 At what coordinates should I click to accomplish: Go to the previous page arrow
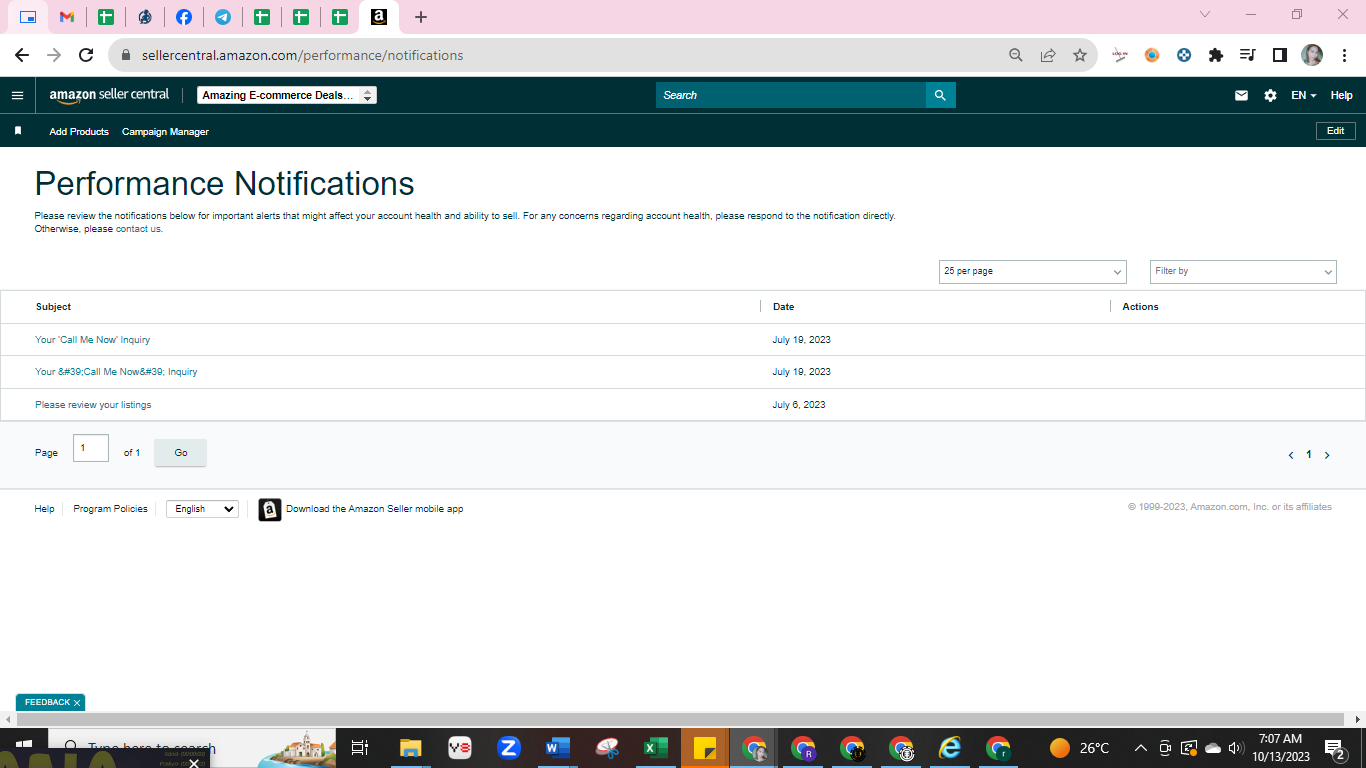coord(1291,455)
